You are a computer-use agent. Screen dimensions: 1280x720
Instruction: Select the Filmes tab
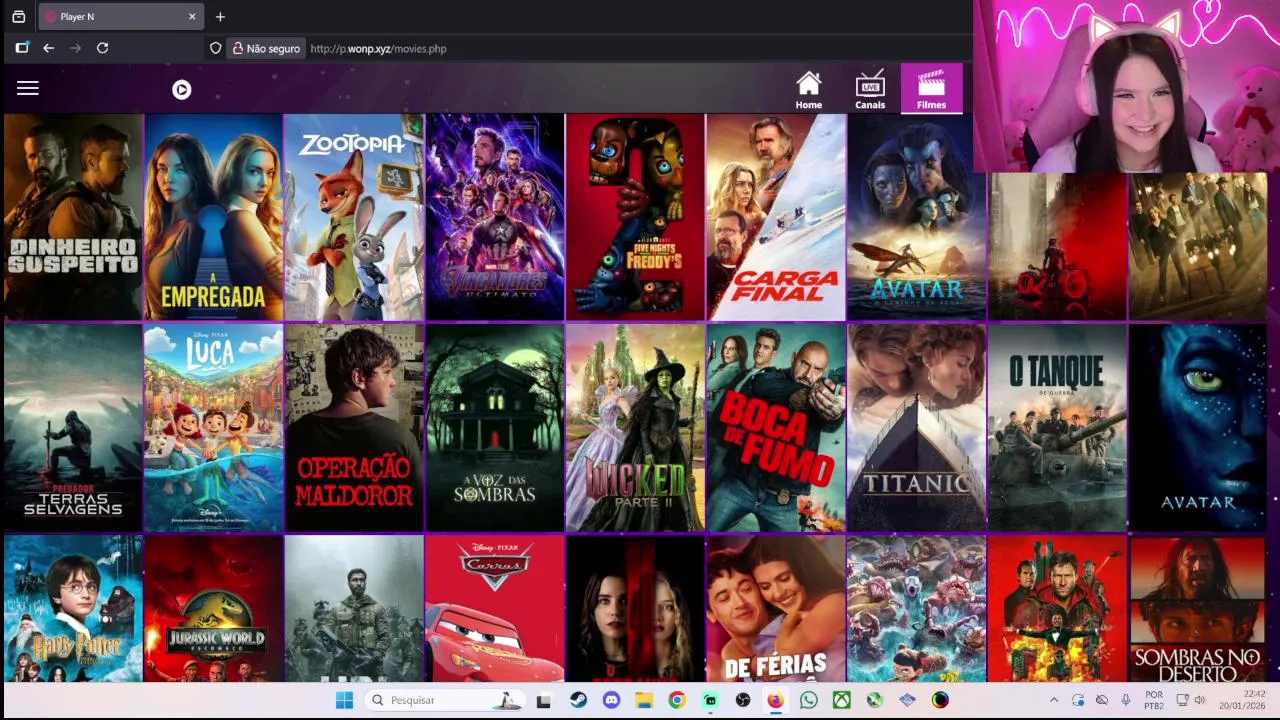pos(931,89)
